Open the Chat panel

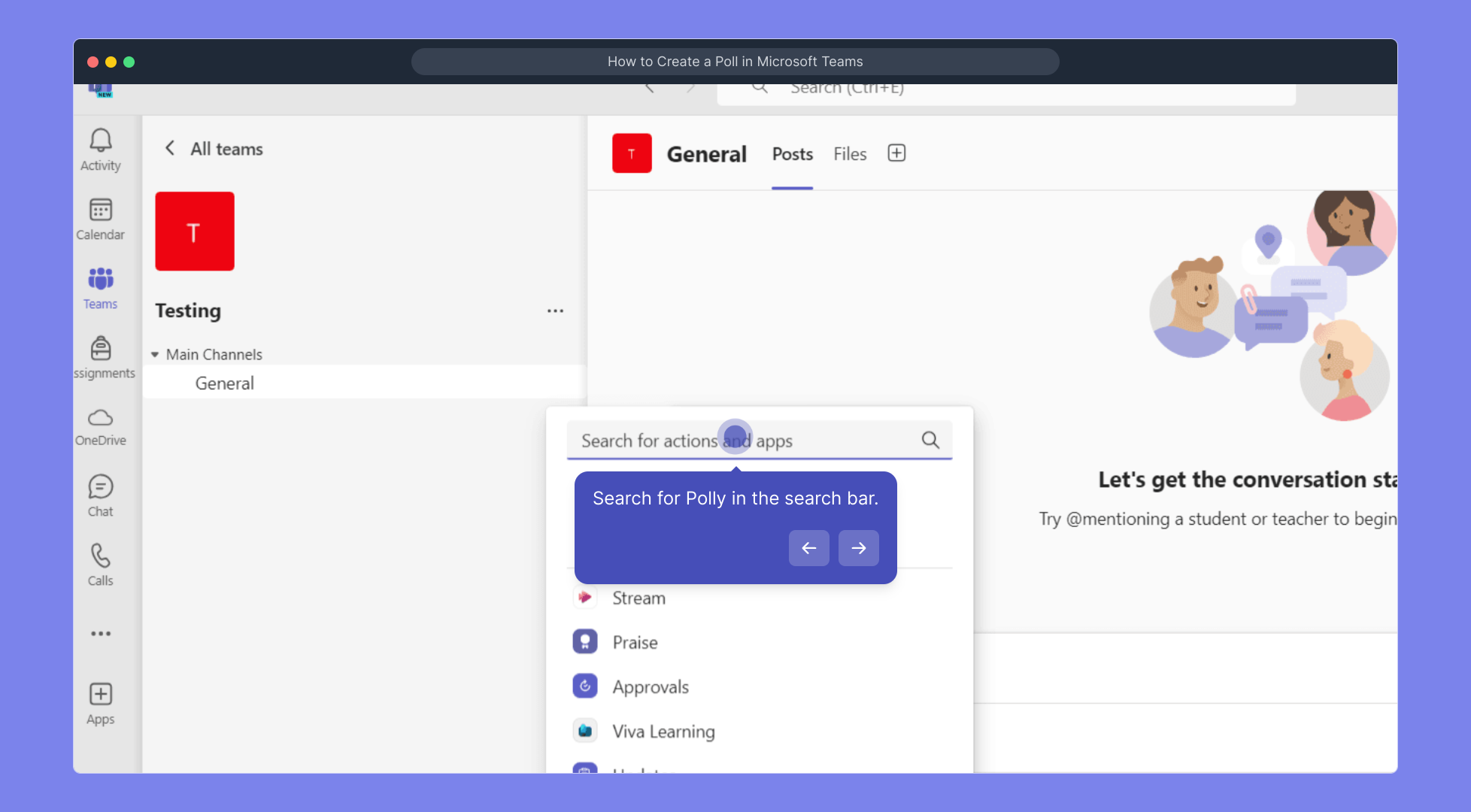[x=100, y=493]
